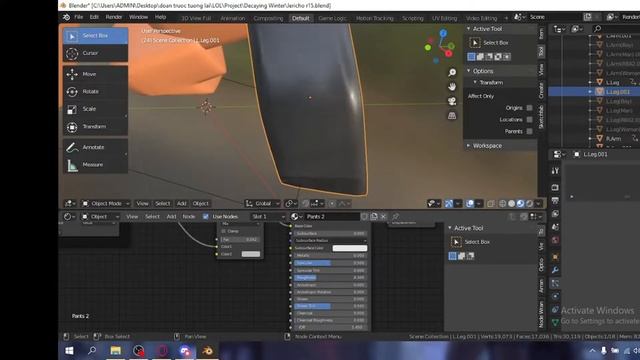Open the Edit menu
Viewport: 640px width, 360px height.
94,17
